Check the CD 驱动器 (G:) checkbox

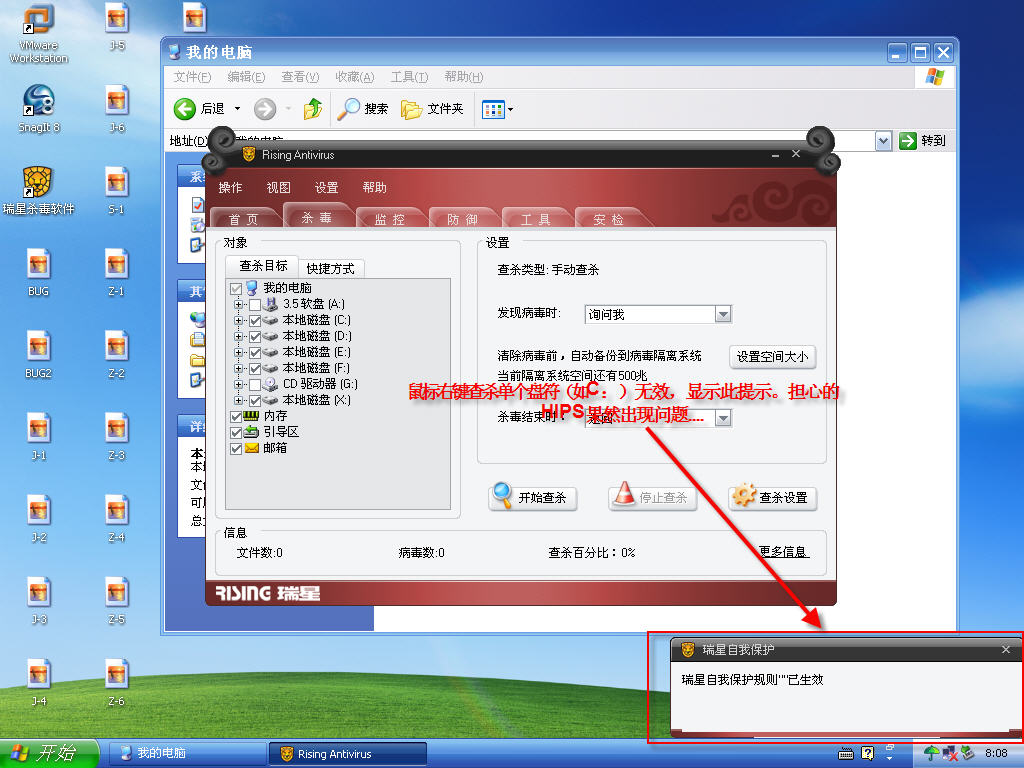pyautogui.click(x=255, y=385)
